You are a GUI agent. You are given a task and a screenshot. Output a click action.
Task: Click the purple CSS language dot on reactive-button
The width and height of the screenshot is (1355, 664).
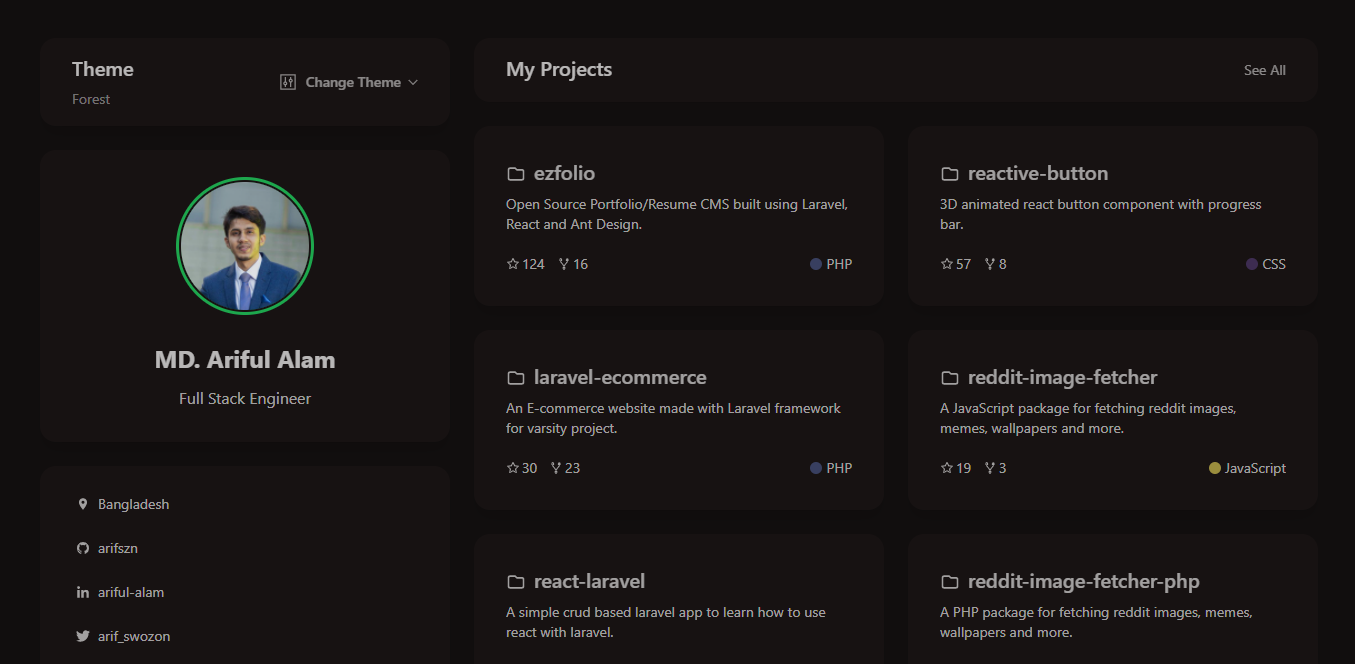tap(1252, 263)
